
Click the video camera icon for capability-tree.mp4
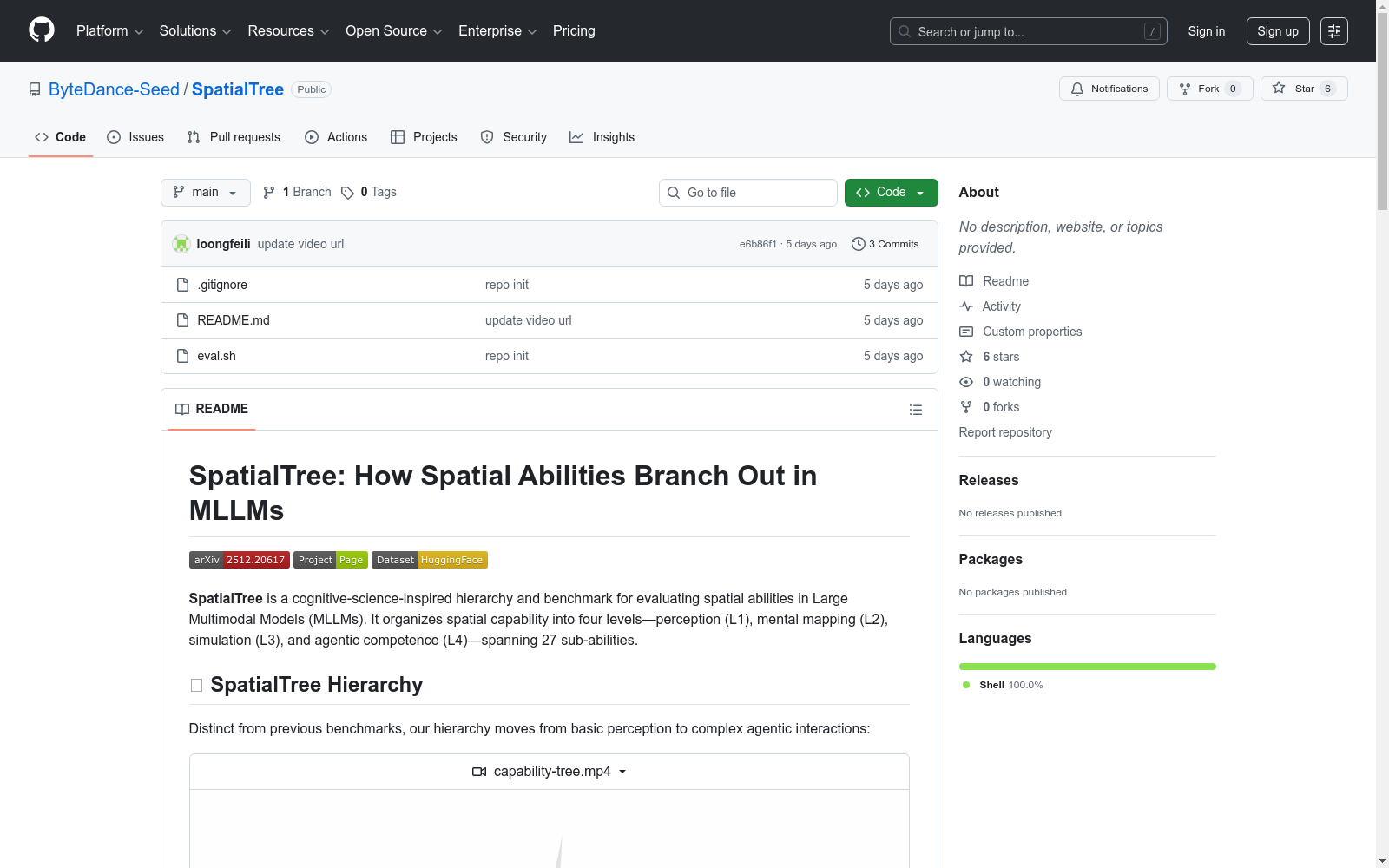[479, 772]
